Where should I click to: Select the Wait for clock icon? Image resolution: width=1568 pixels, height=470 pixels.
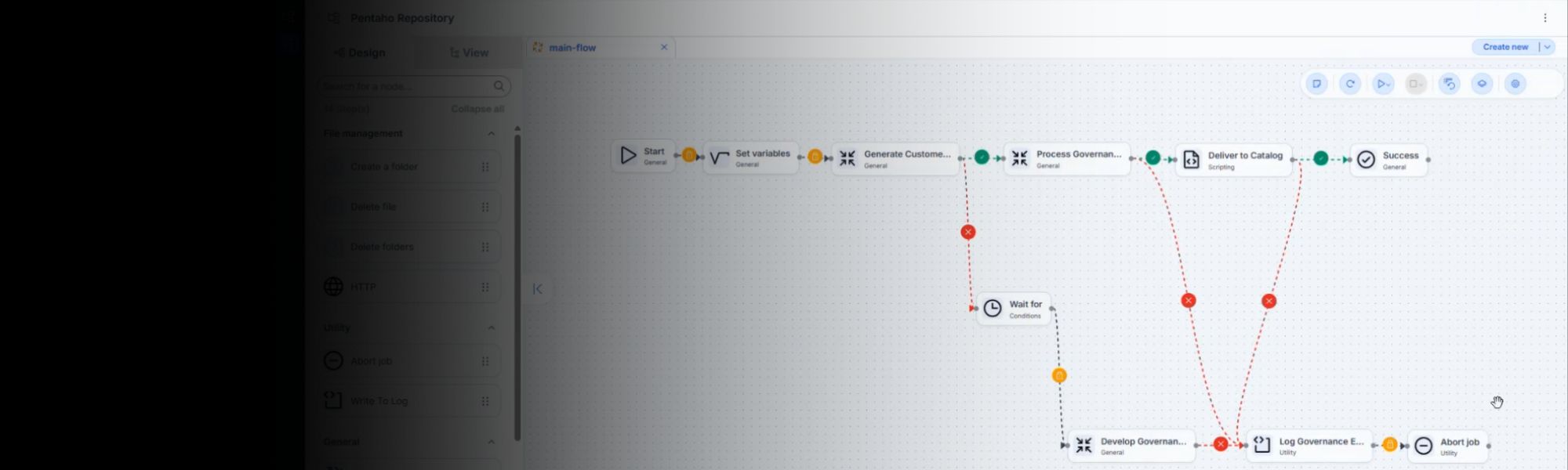pyautogui.click(x=993, y=309)
